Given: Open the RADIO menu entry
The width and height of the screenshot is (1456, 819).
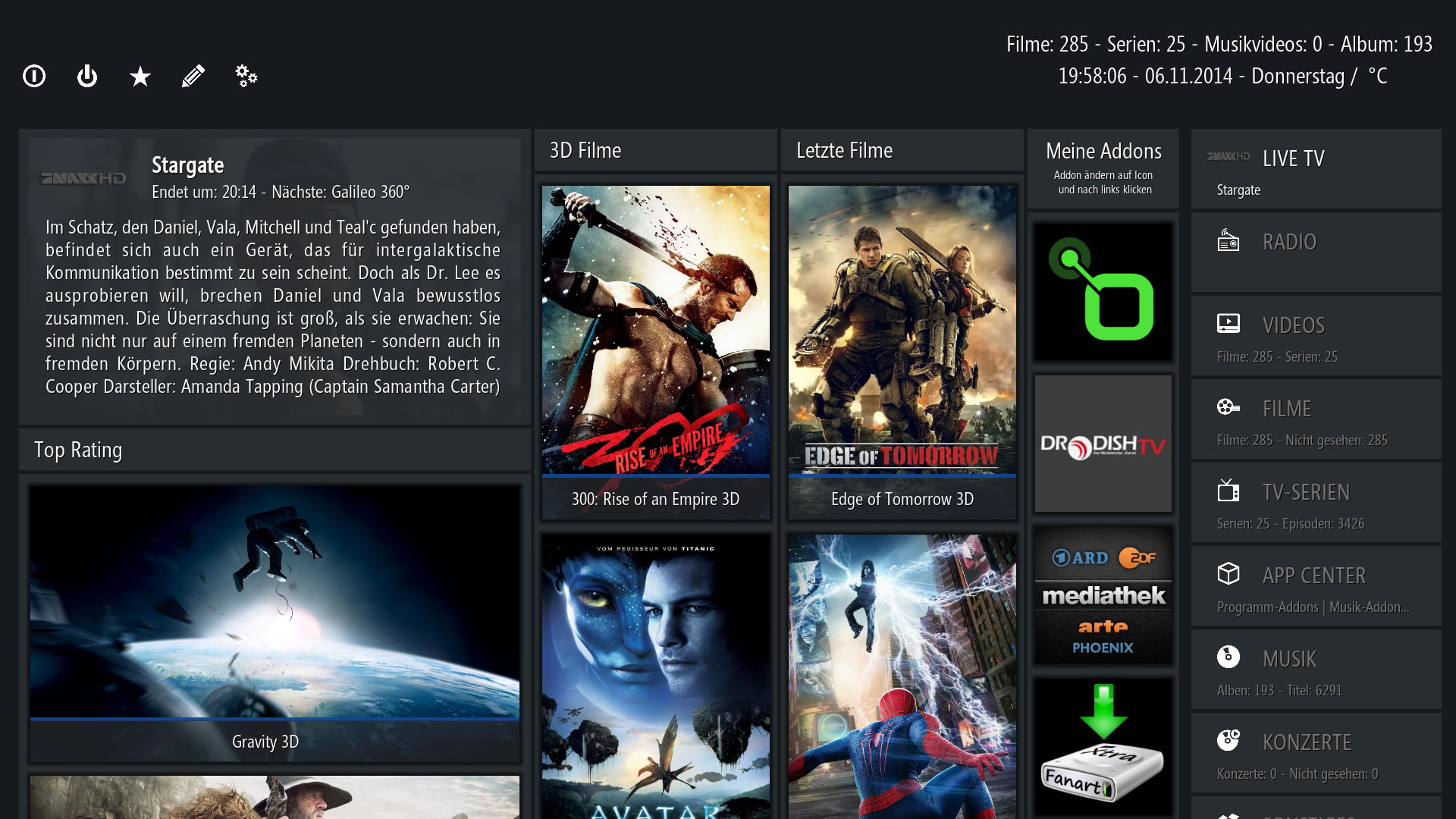Looking at the screenshot, I should point(1316,253).
